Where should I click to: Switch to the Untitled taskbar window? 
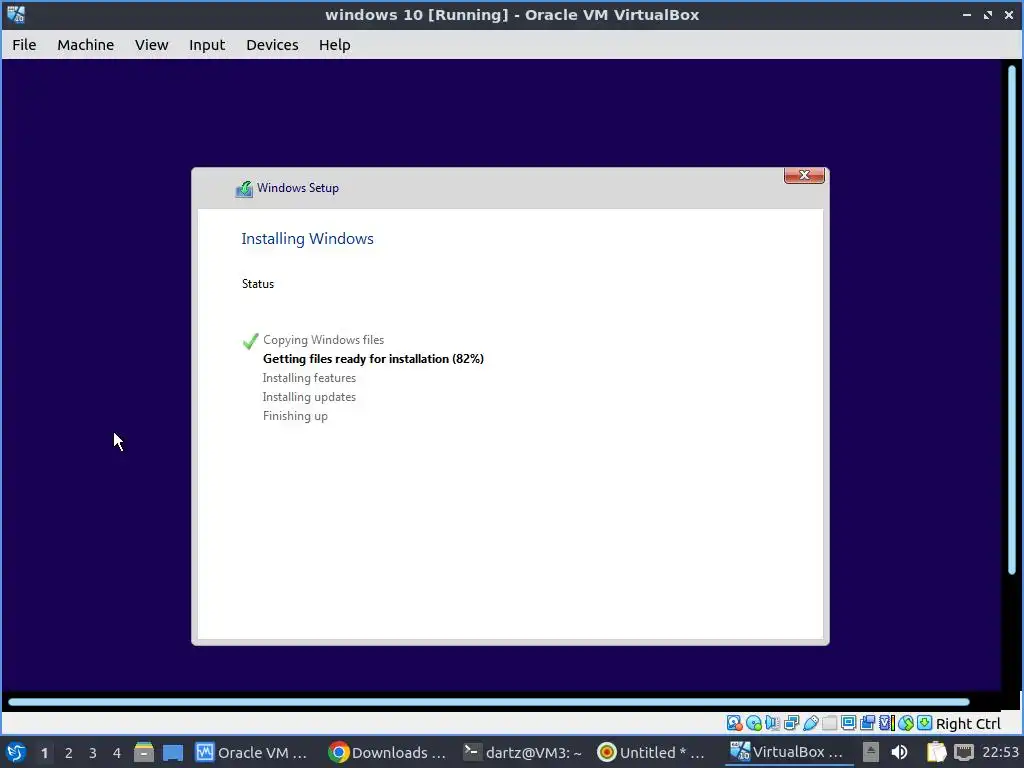tap(651, 752)
